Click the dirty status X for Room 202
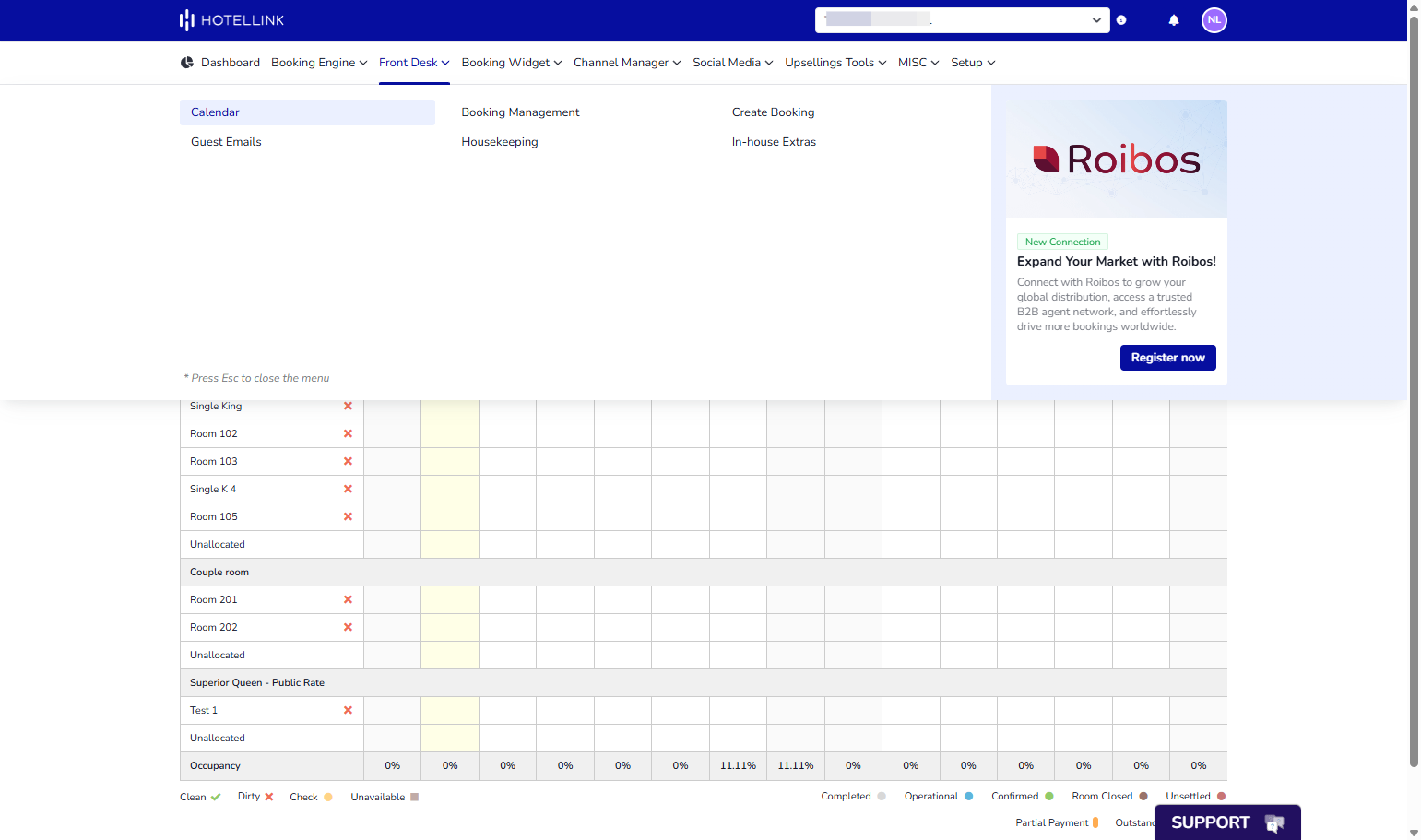Viewport: 1421px width, 840px height. click(x=348, y=627)
